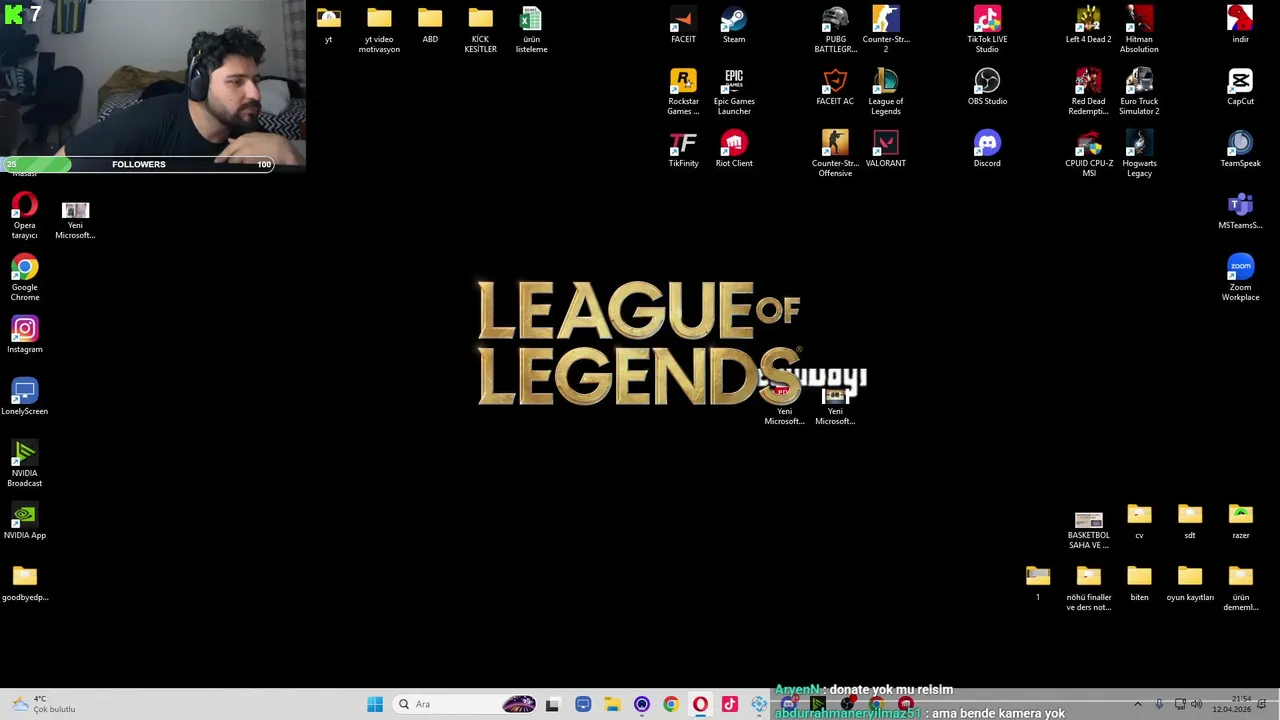Select the nöhü finaller ve ders not... folder
Image resolution: width=1280 pixels, height=720 pixels.
pos(1088,588)
